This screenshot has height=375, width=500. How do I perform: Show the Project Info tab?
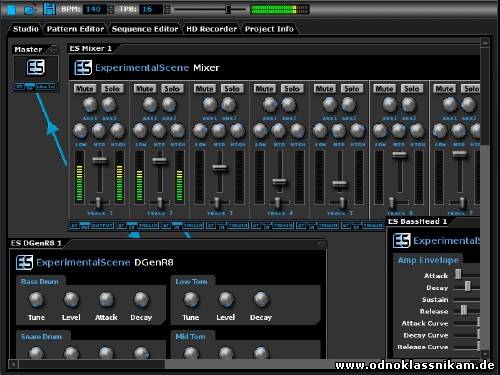pyautogui.click(x=269, y=29)
